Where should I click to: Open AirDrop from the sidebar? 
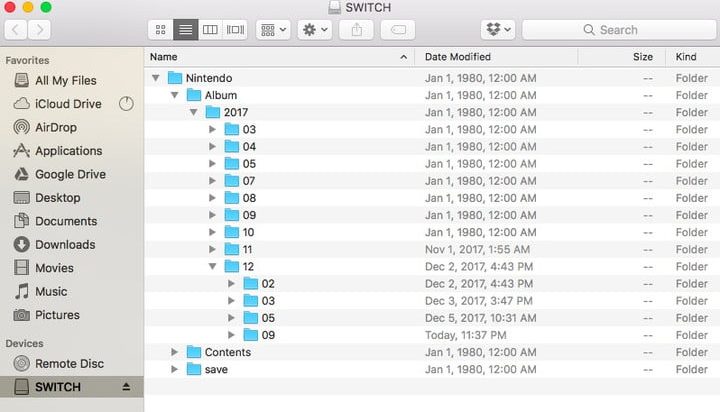pyautogui.click(x=55, y=128)
